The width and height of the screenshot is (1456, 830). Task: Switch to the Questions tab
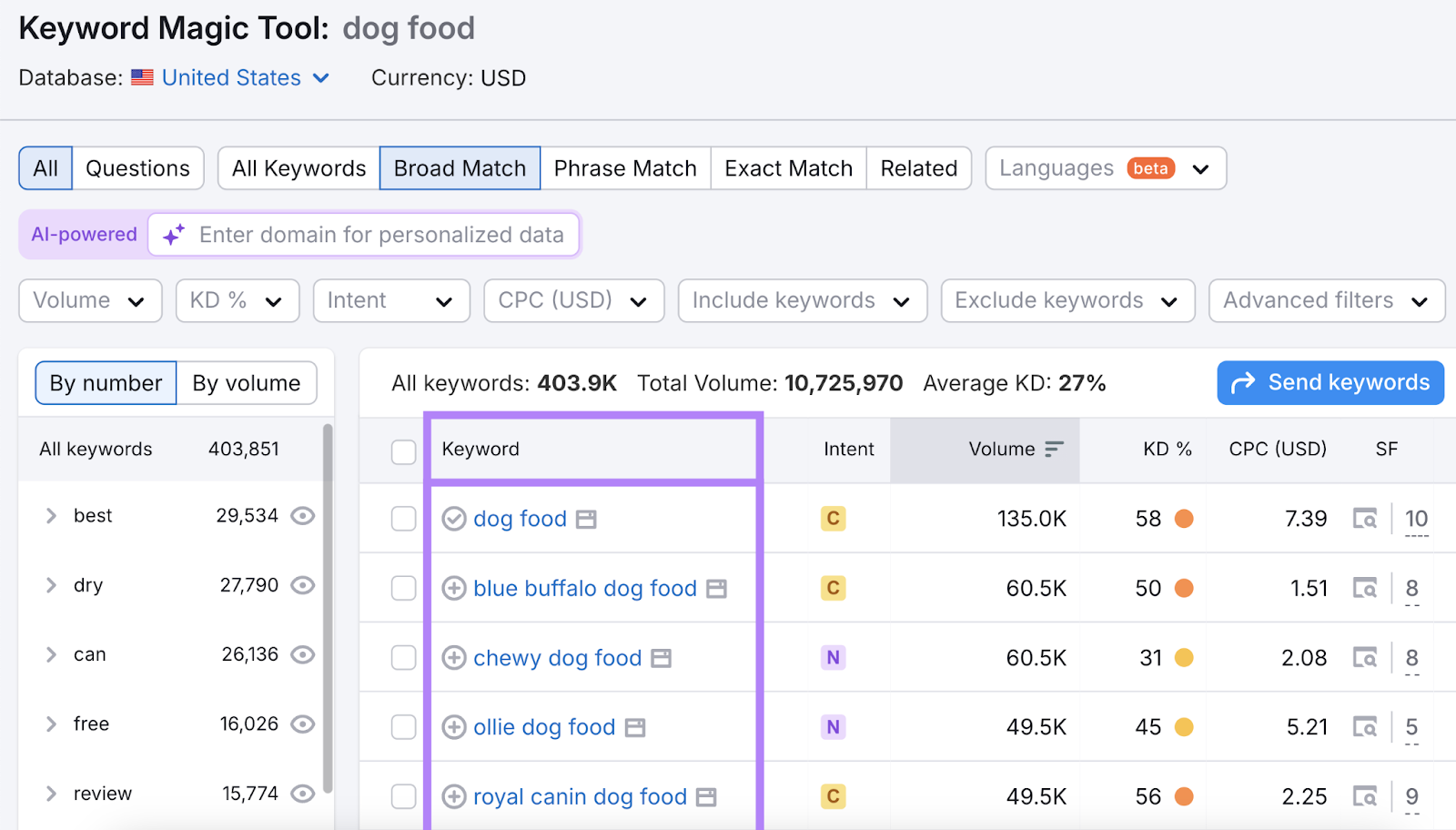pos(137,167)
